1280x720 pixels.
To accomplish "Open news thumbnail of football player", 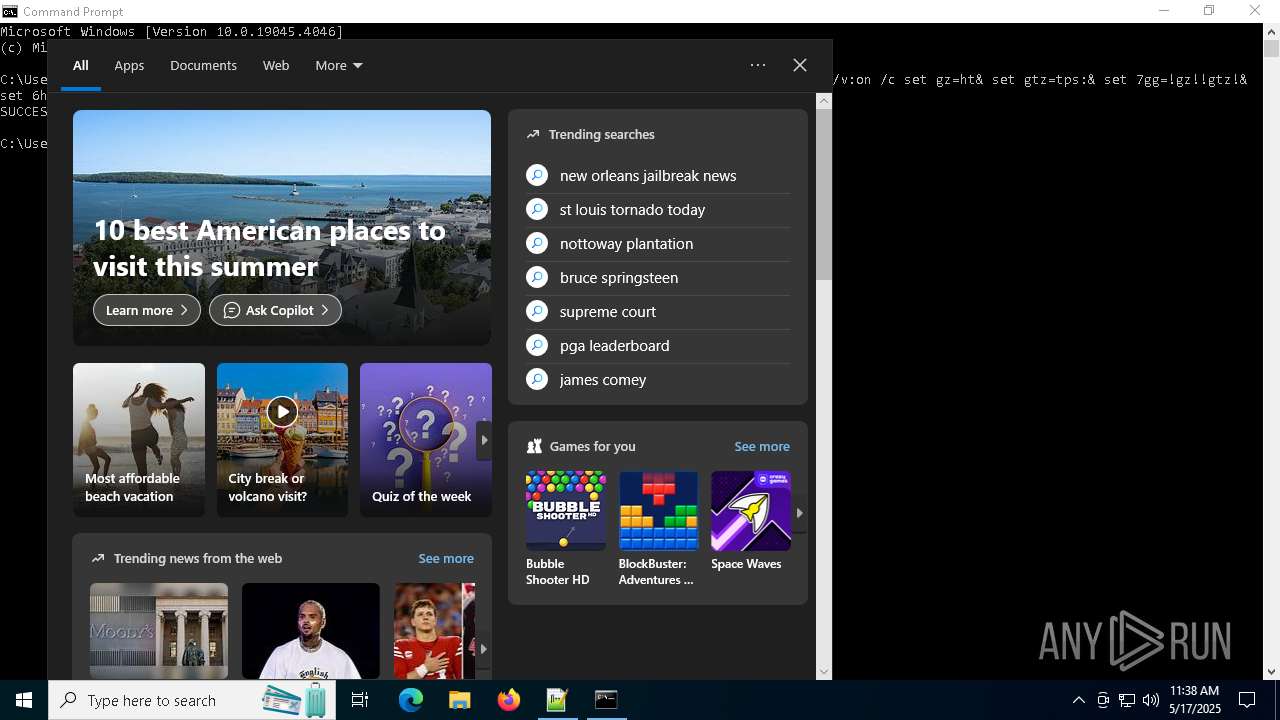I will (434, 631).
